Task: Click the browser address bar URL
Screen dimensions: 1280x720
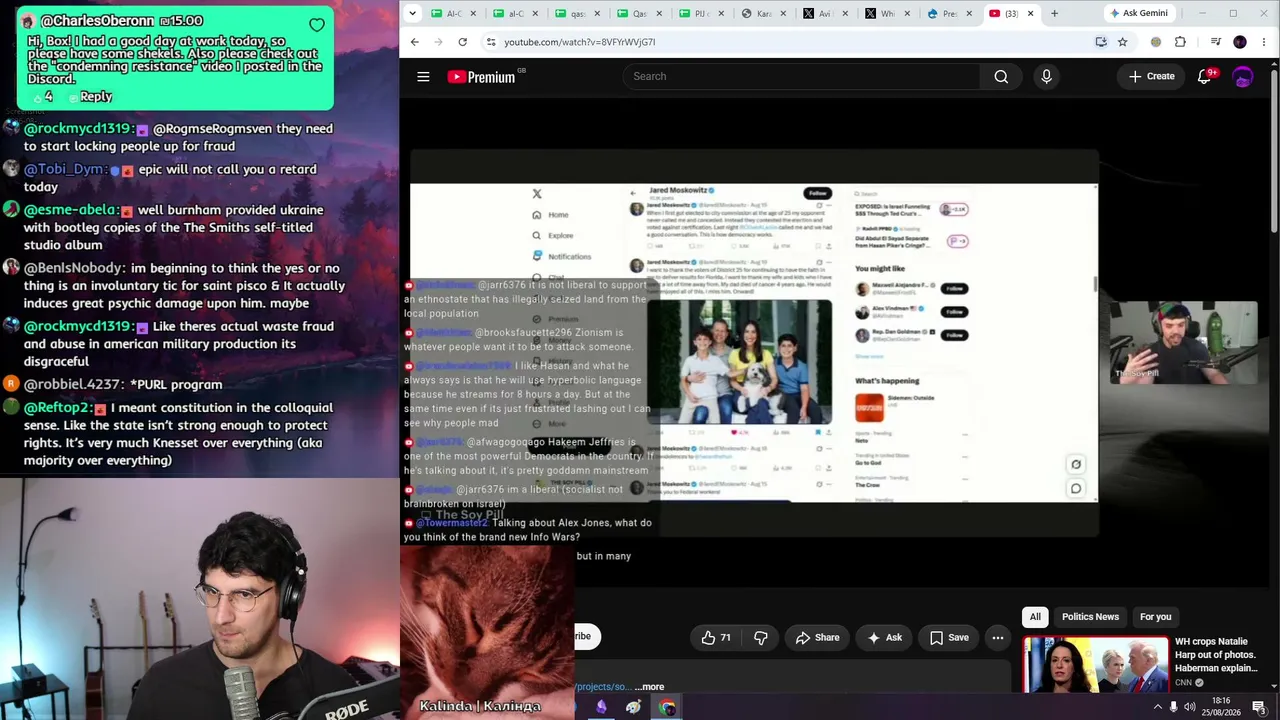Action: pyautogui.click(x=580, y=42)
